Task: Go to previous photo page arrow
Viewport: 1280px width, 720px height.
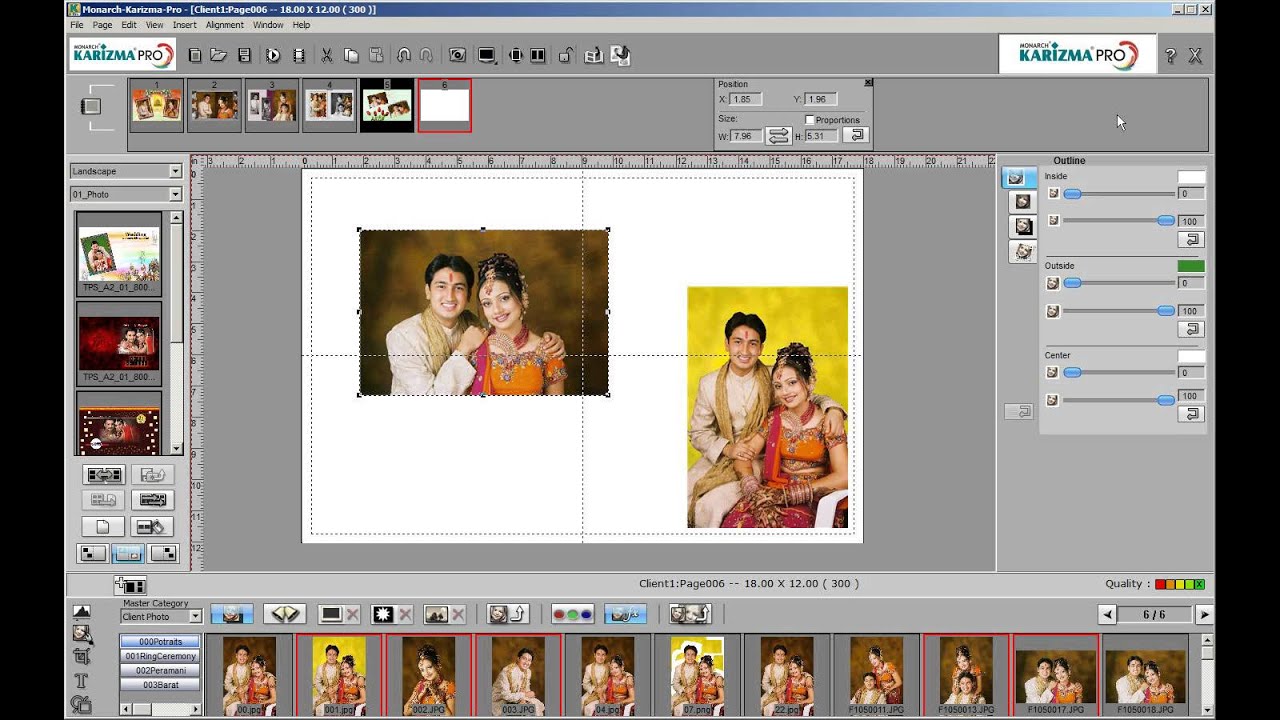Action: [x=1107, y=615]
